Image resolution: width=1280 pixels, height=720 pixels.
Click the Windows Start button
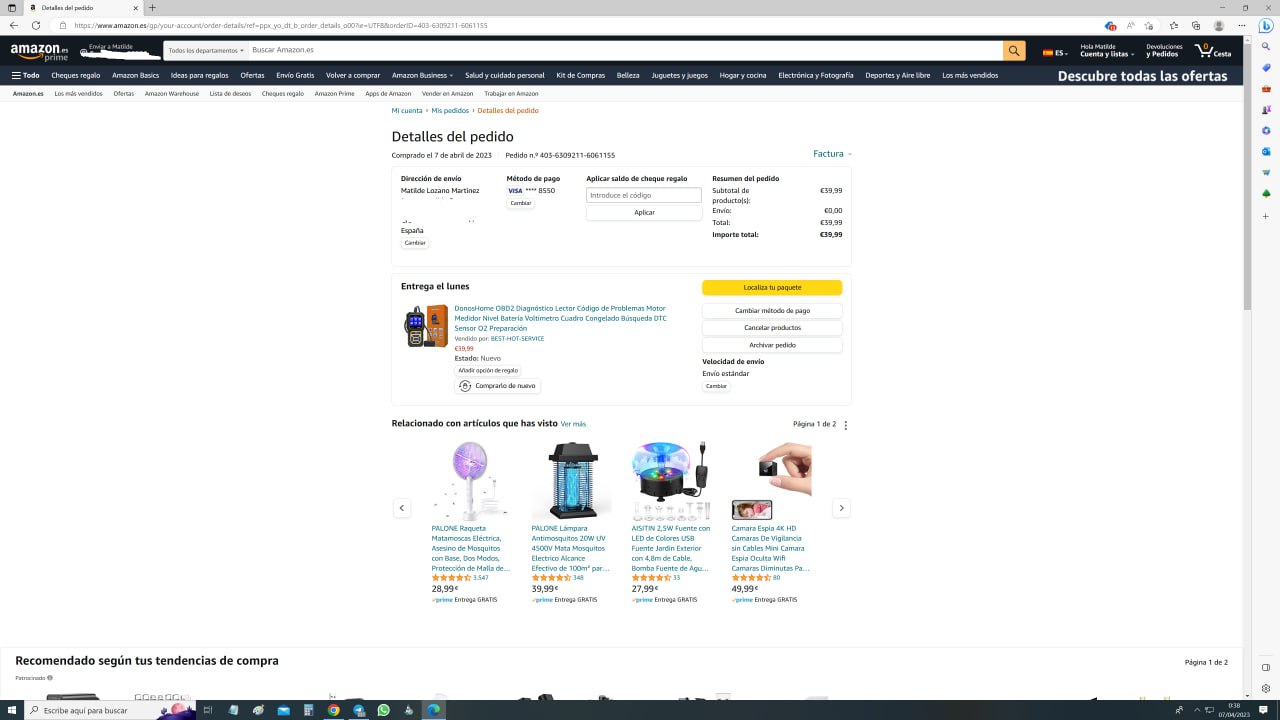(x=13, y=710)
